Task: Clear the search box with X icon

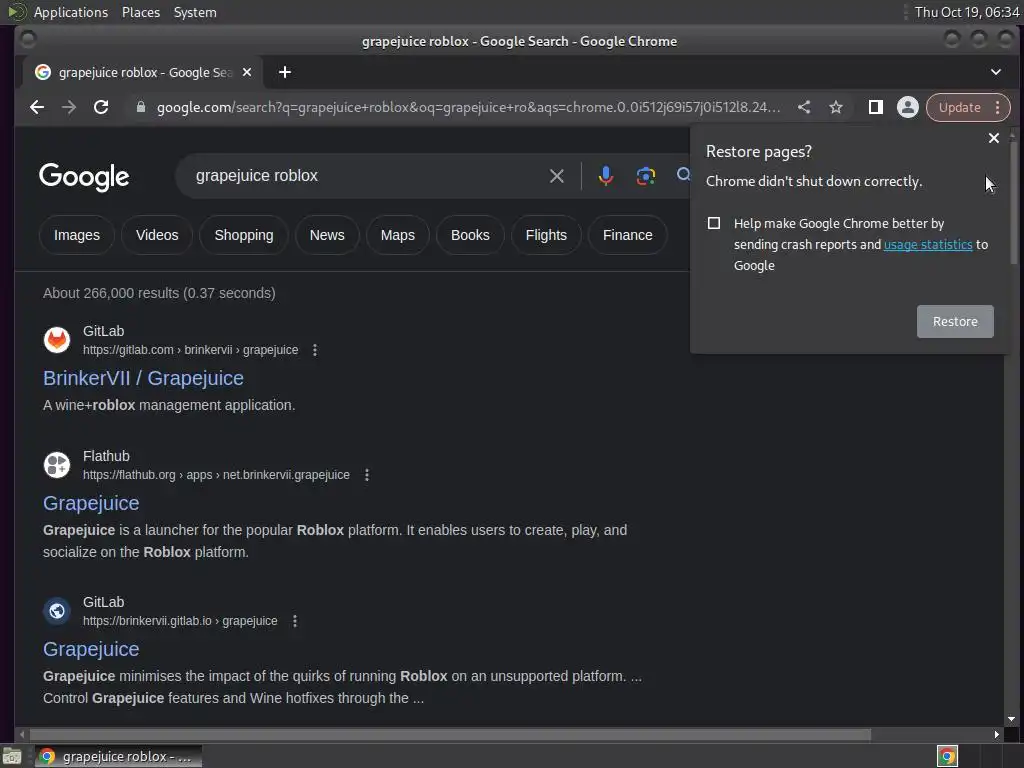Action: coord(556,176)
